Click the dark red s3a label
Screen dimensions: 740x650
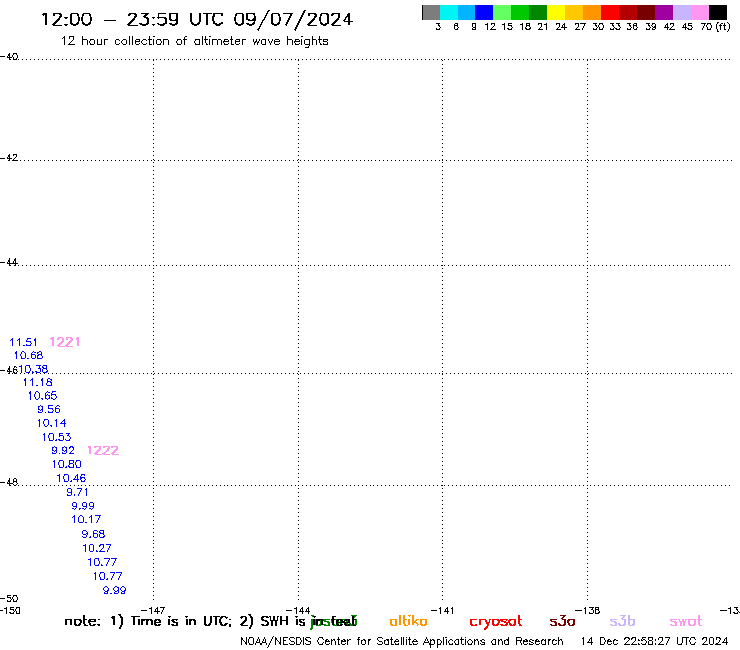click(562, 621)
